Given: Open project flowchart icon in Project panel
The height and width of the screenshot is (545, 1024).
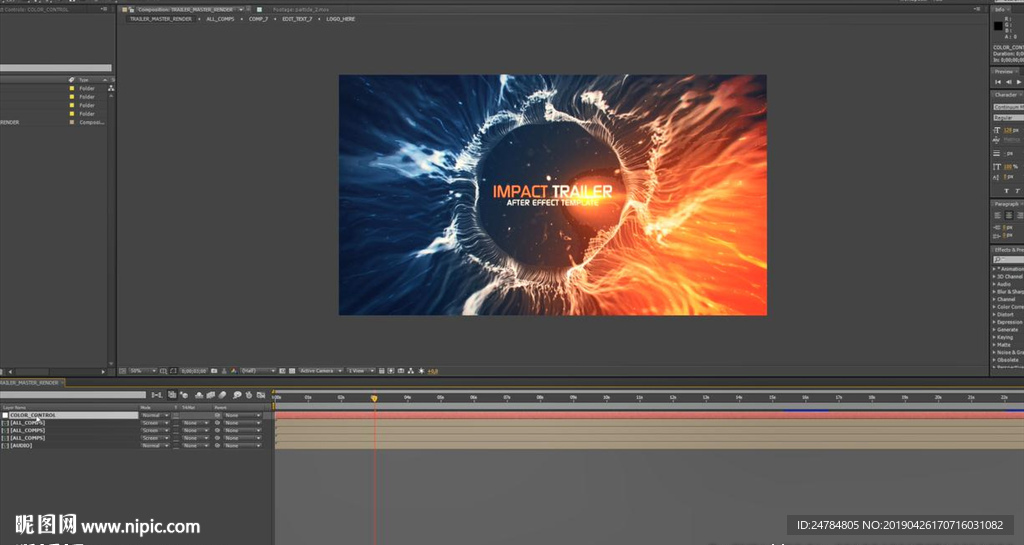Looking at the screenshot, I should [111, 88].
